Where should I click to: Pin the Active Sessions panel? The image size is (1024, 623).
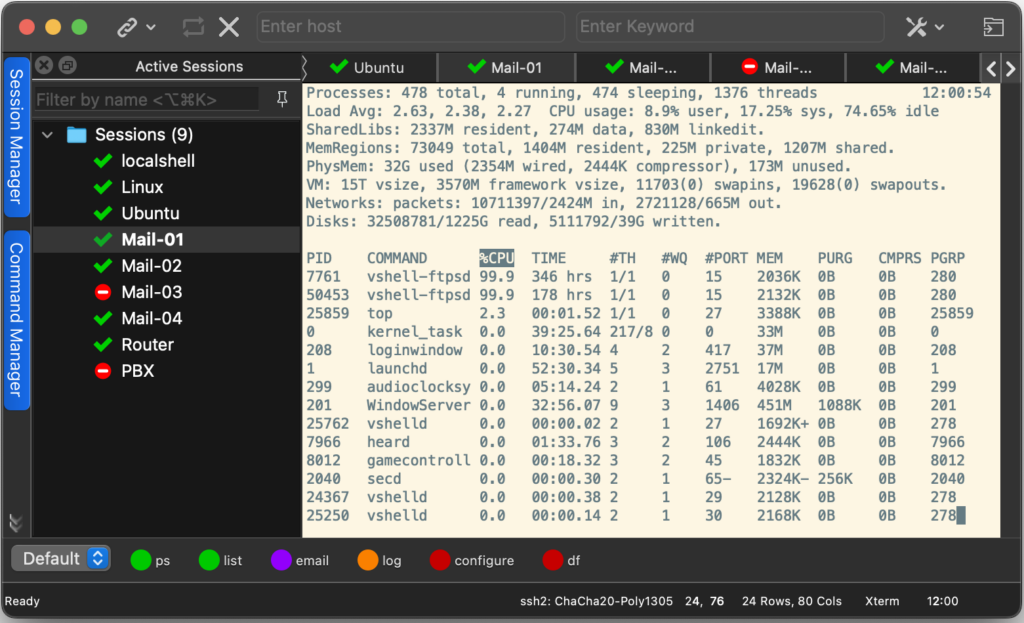click(x=281, y=98)
